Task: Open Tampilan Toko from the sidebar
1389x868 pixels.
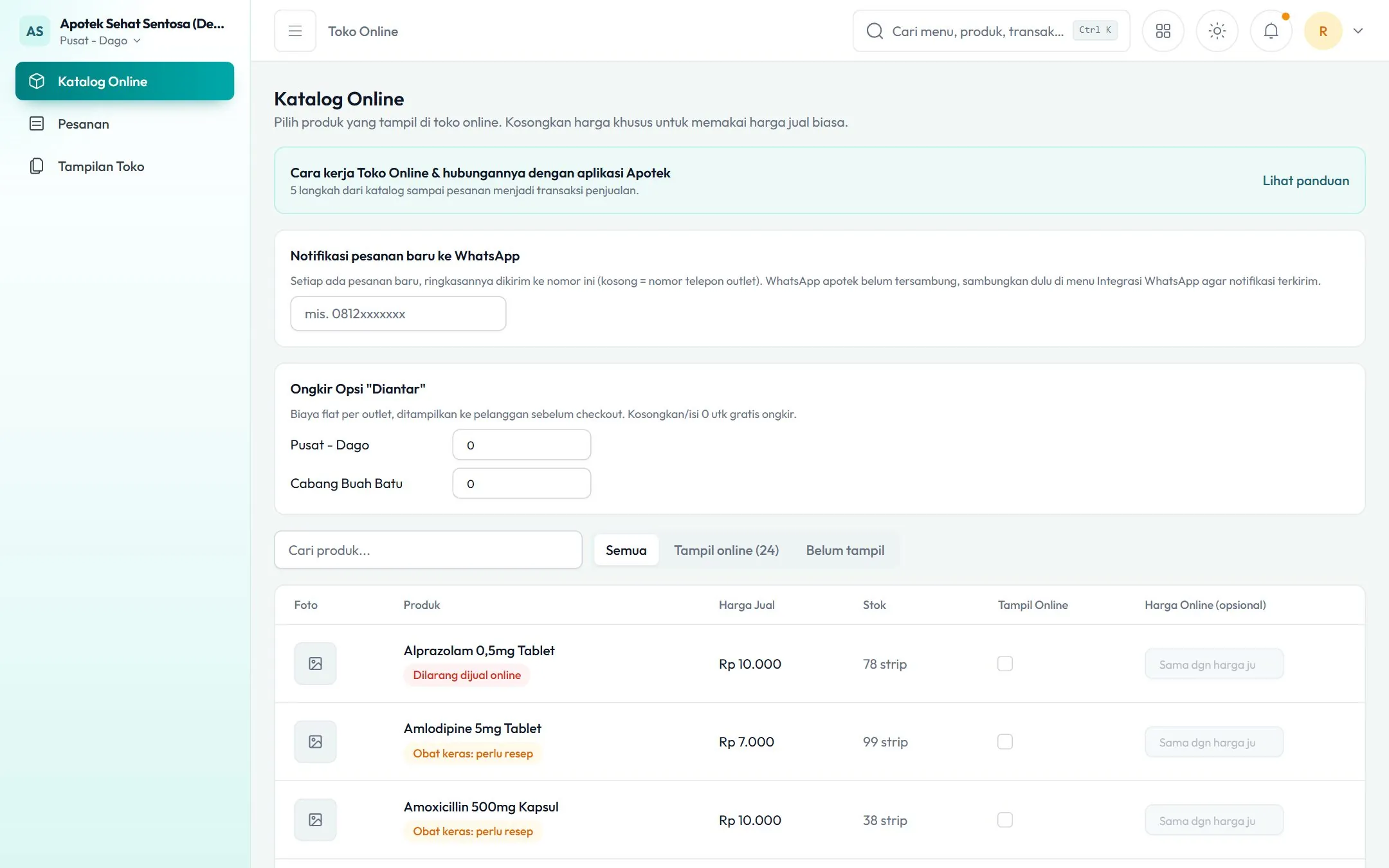Action: point(125,166)
